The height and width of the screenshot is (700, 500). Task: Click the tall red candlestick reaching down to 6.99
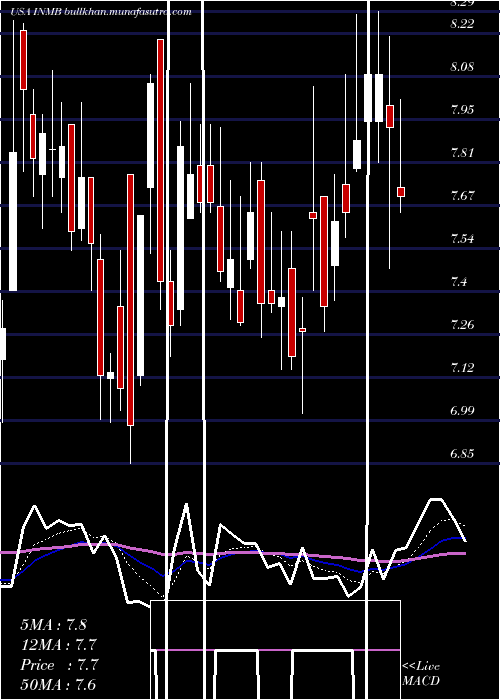coord(130,300)
